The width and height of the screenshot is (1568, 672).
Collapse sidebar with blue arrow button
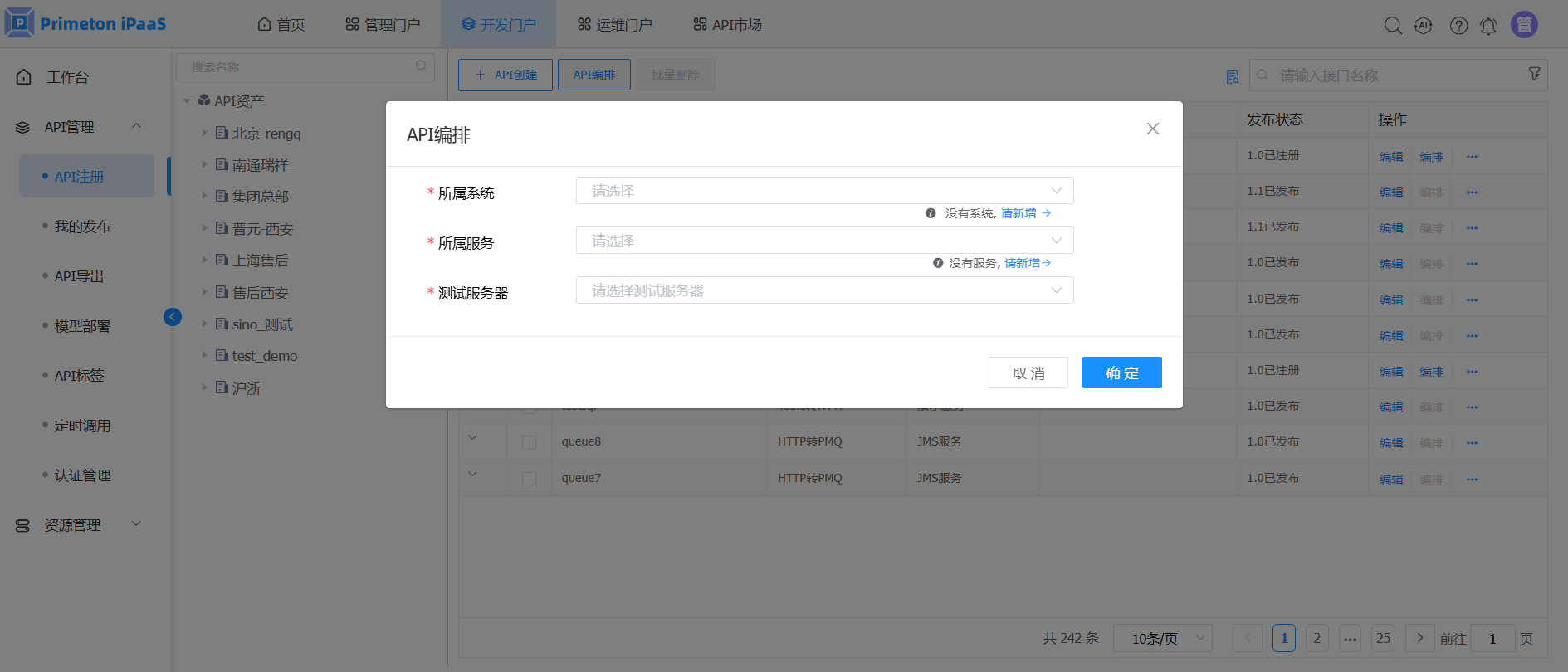point(173,317)
